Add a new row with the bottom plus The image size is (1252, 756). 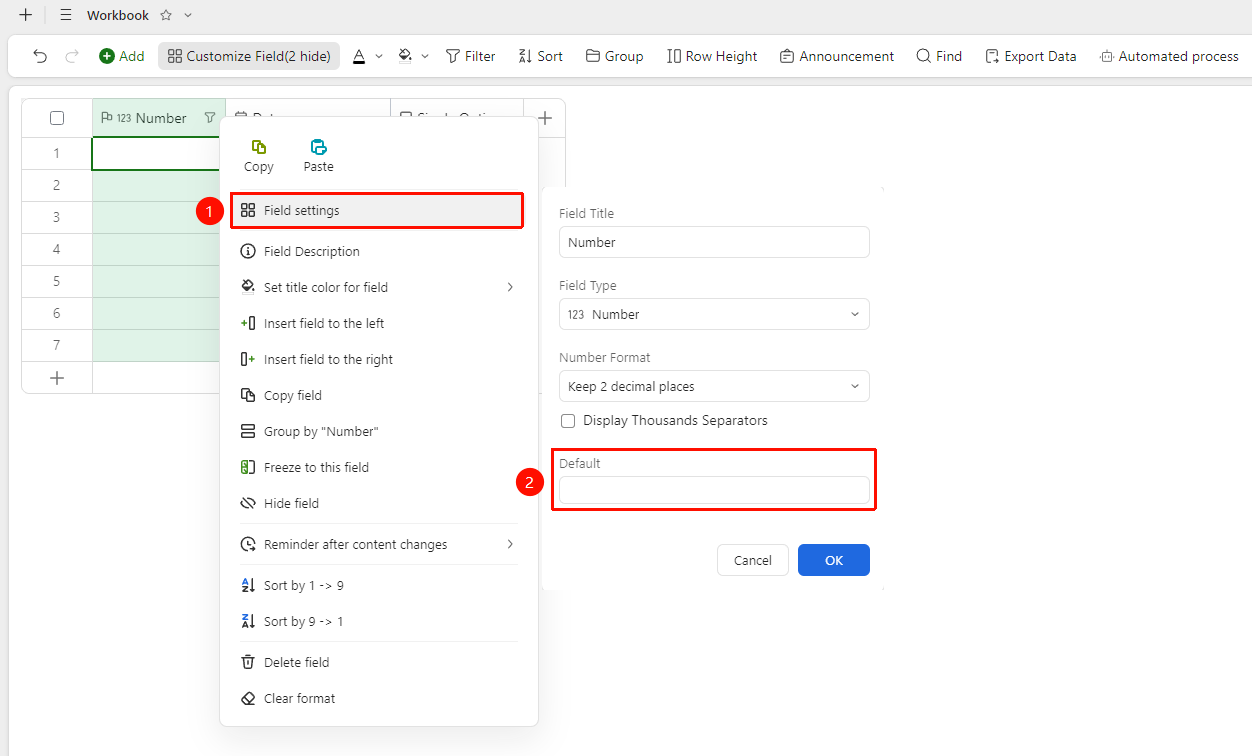[x=57, y=378]
